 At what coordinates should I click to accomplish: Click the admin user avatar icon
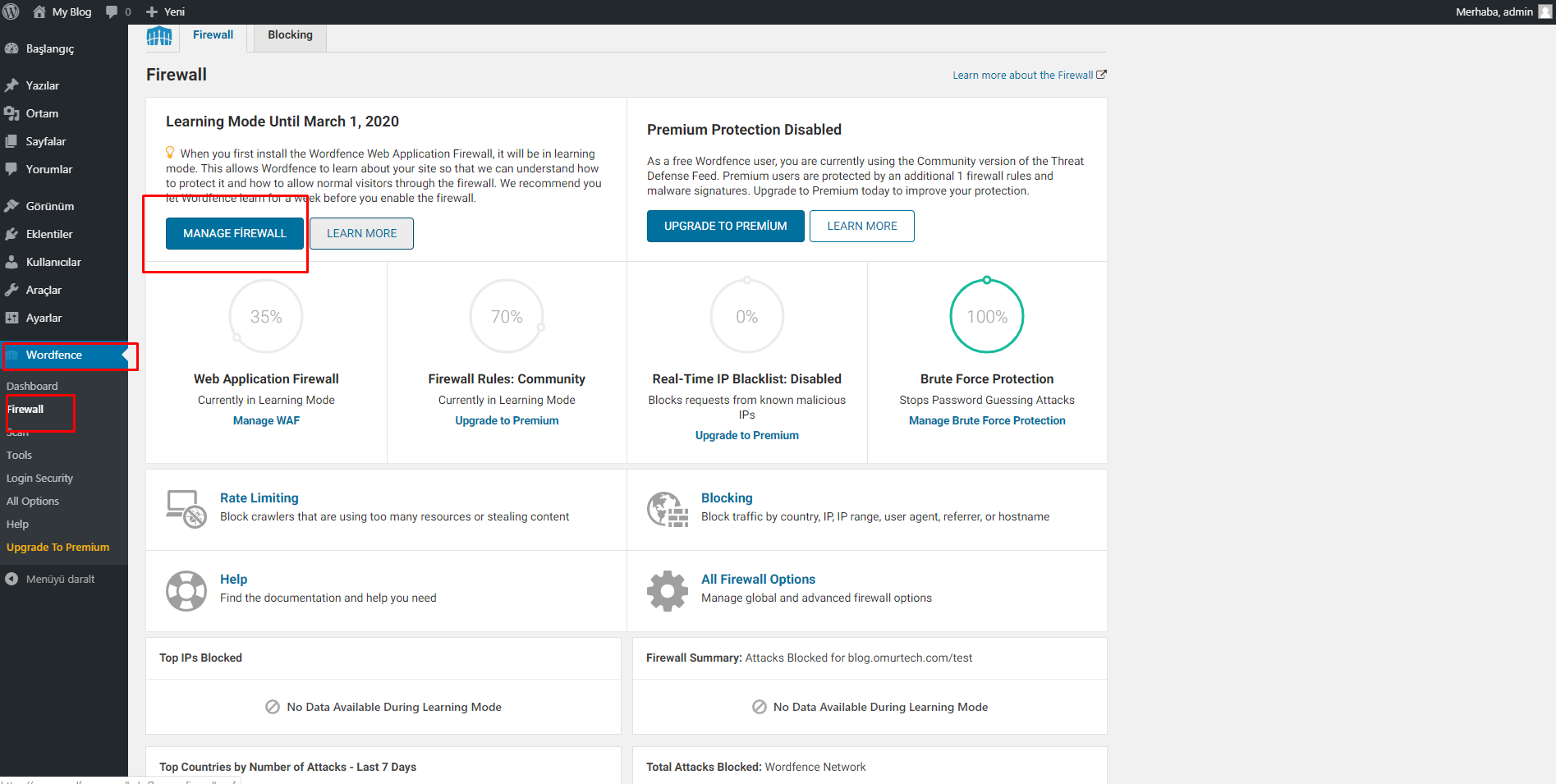coord(1545,11)
